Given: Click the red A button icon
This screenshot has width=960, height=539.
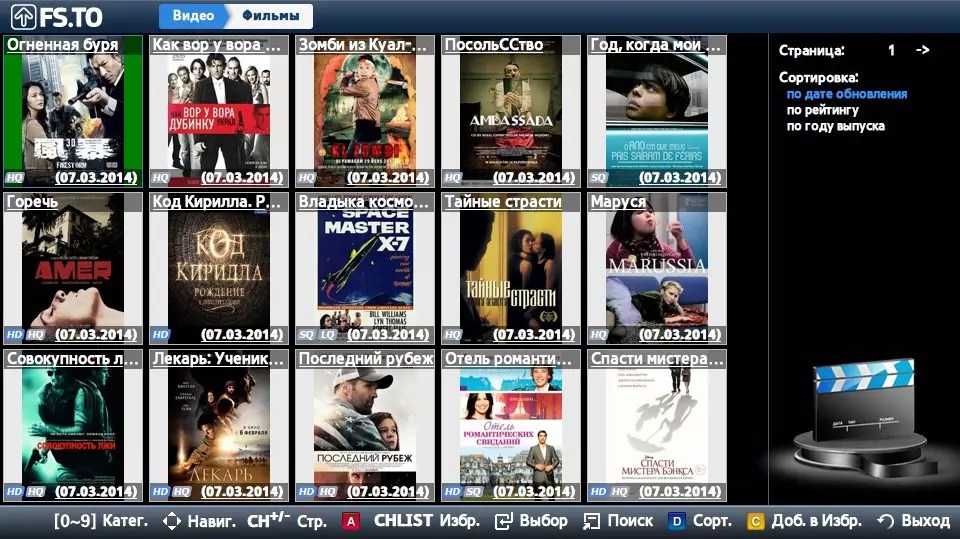Looking at the screenshot, I should click(x=351, y=521).
